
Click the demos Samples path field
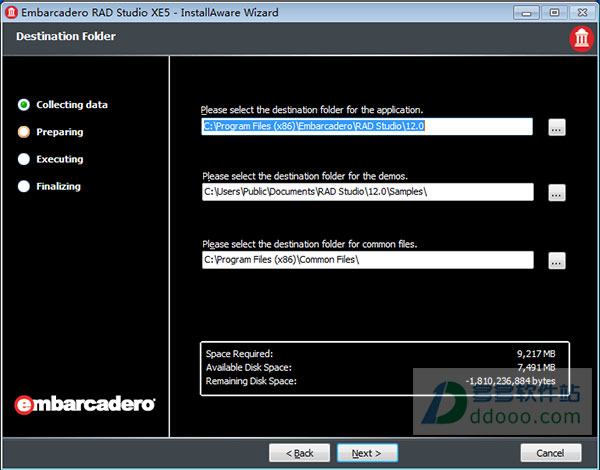point(368,192)
